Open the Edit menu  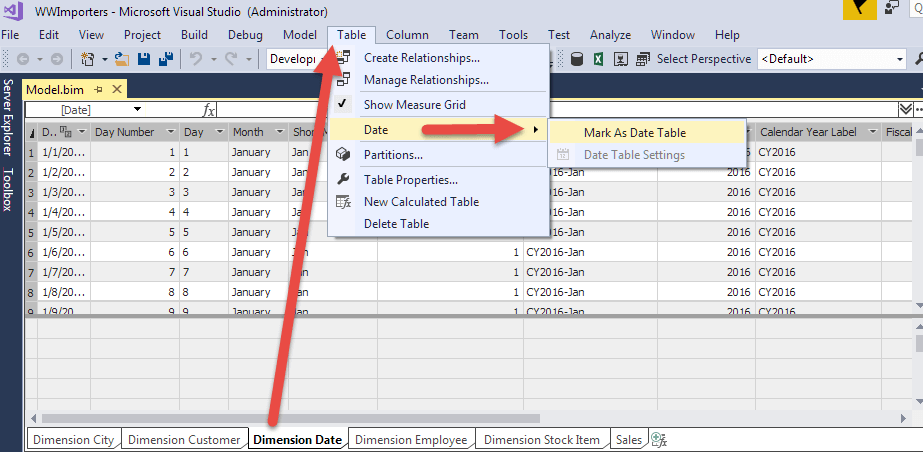(49, 35)
